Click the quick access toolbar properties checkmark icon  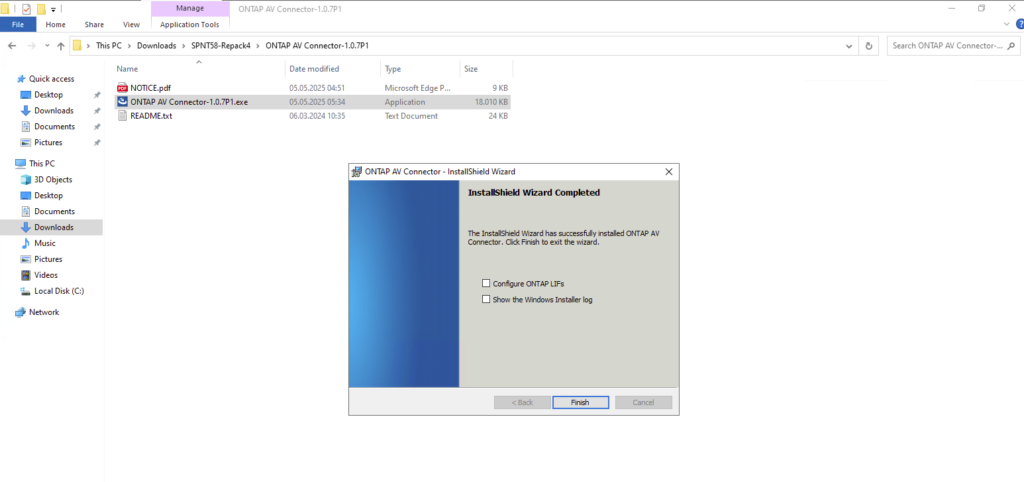26,8
